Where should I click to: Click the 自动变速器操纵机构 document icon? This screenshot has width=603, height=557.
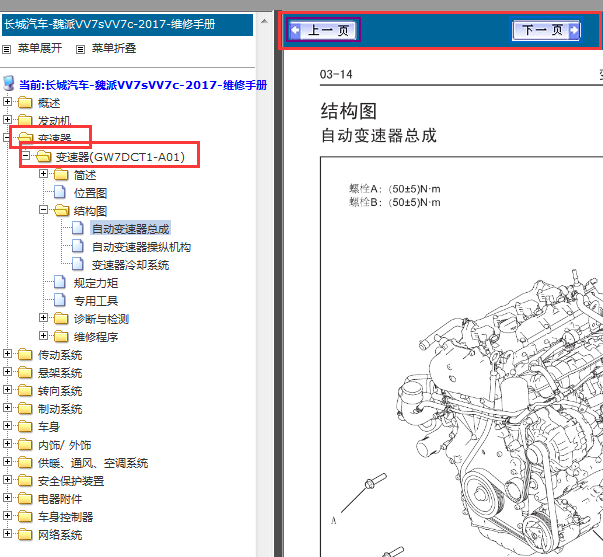pos(78,246)
